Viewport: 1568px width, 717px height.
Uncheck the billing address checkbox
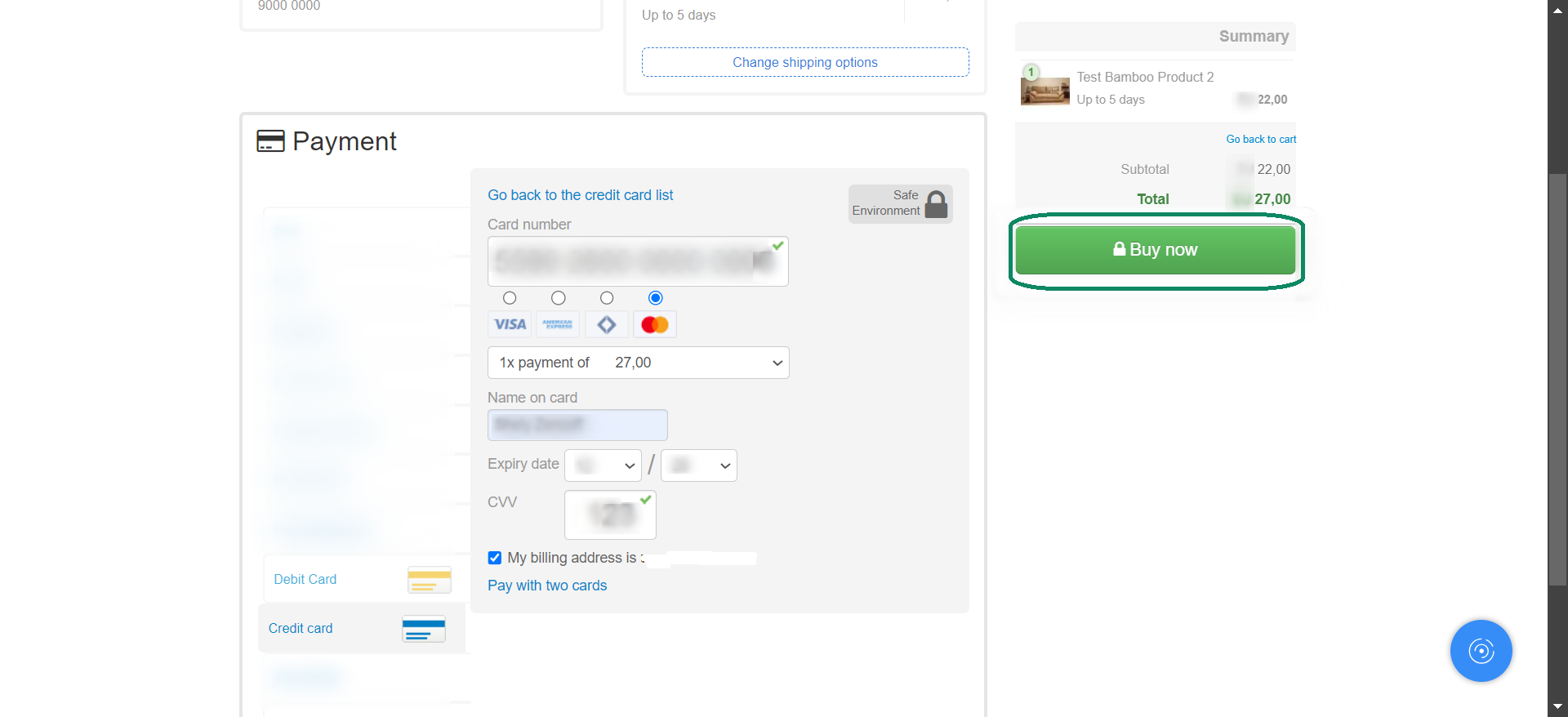click(495, 558)
